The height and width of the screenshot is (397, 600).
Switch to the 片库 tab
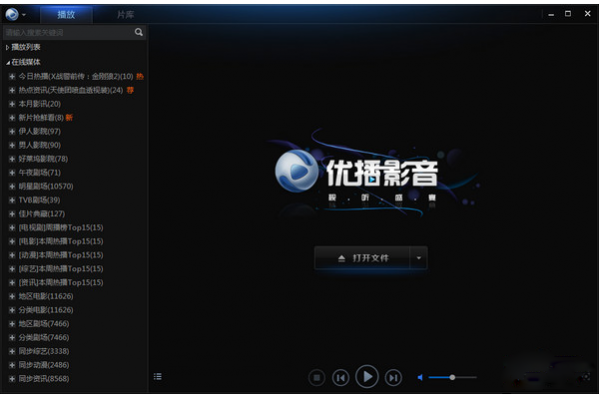(x=126, y=15)
